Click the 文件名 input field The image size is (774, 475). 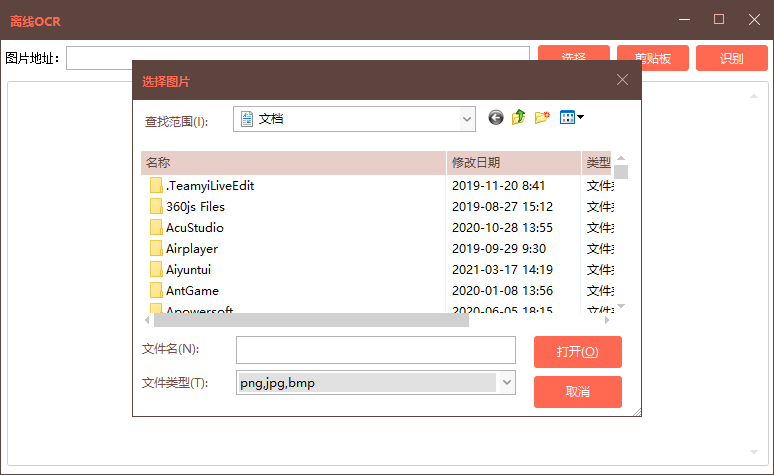click(x=375, y=350)
